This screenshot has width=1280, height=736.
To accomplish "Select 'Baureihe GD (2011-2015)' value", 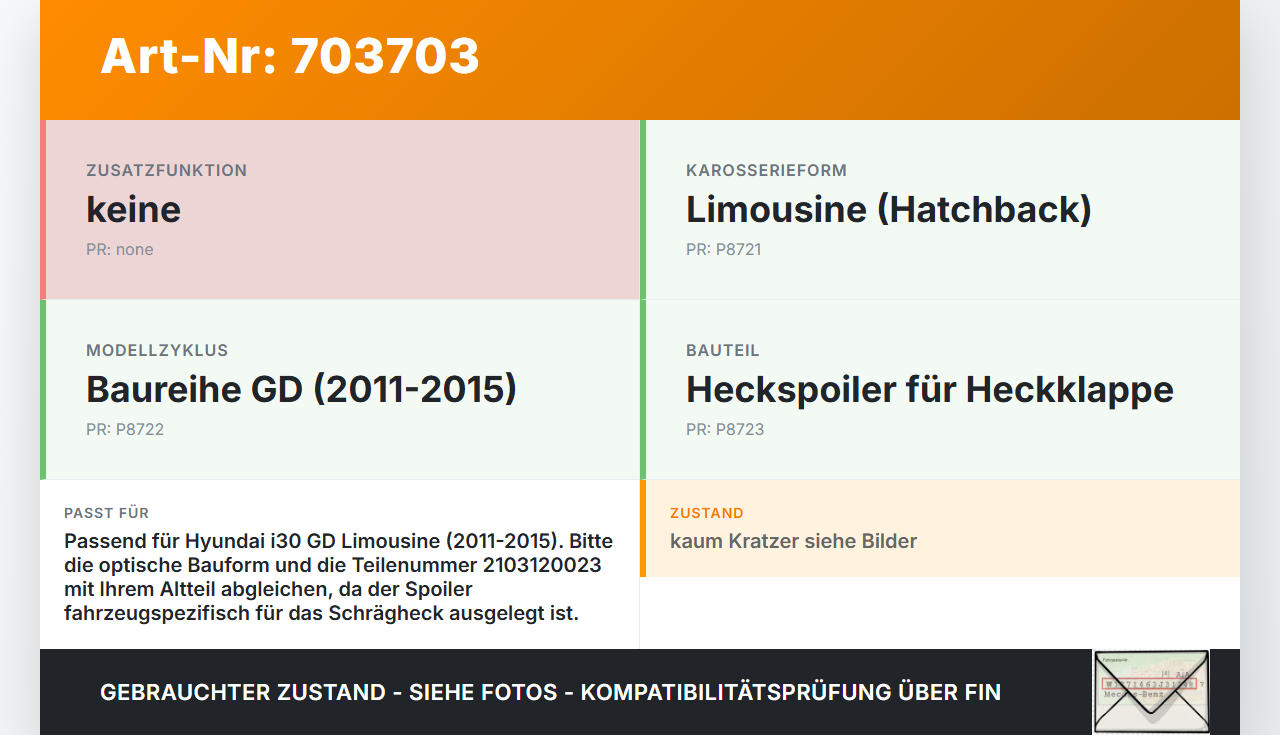I will coord(301,390).
